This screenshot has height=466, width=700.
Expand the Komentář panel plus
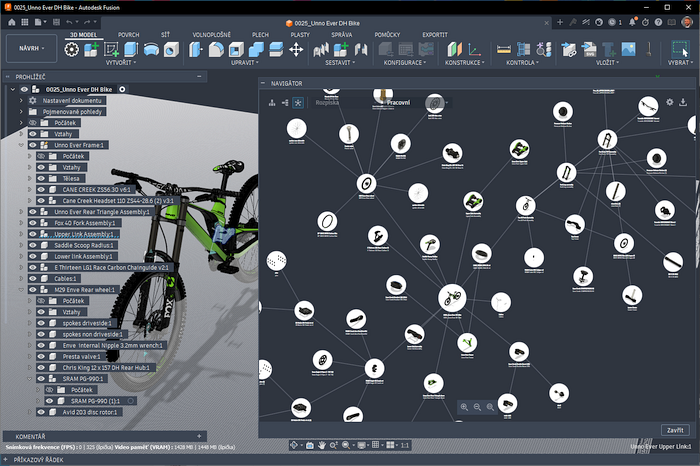(199, 436)
